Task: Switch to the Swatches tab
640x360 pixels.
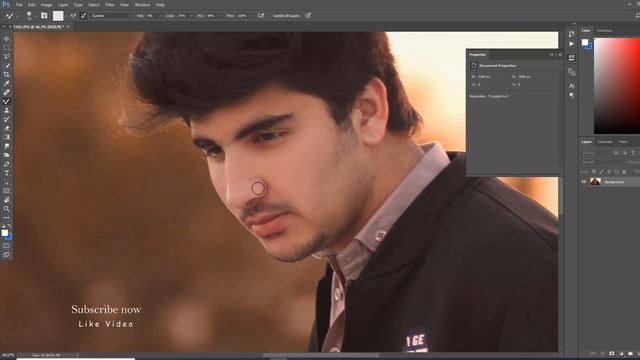Action: (x=604, y=31)
